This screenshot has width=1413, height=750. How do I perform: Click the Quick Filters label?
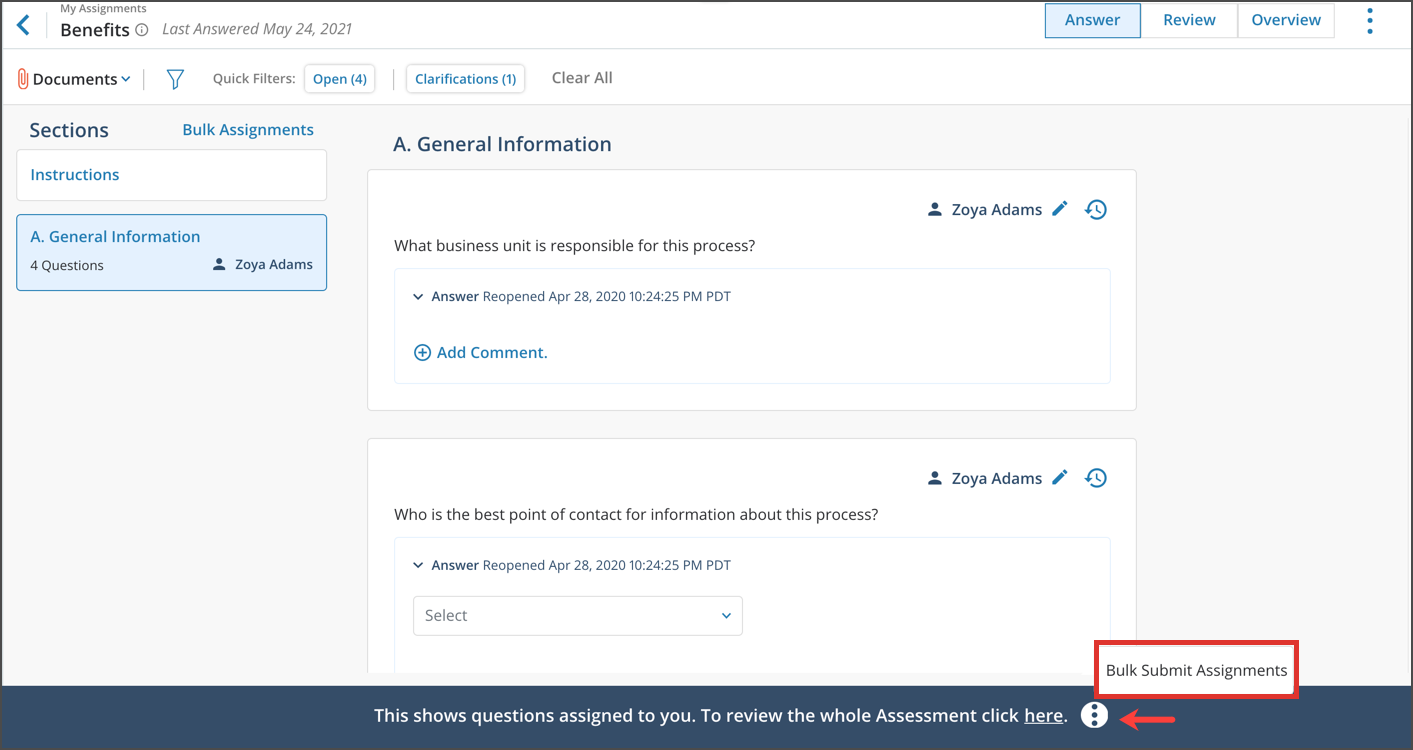(254, 79)
